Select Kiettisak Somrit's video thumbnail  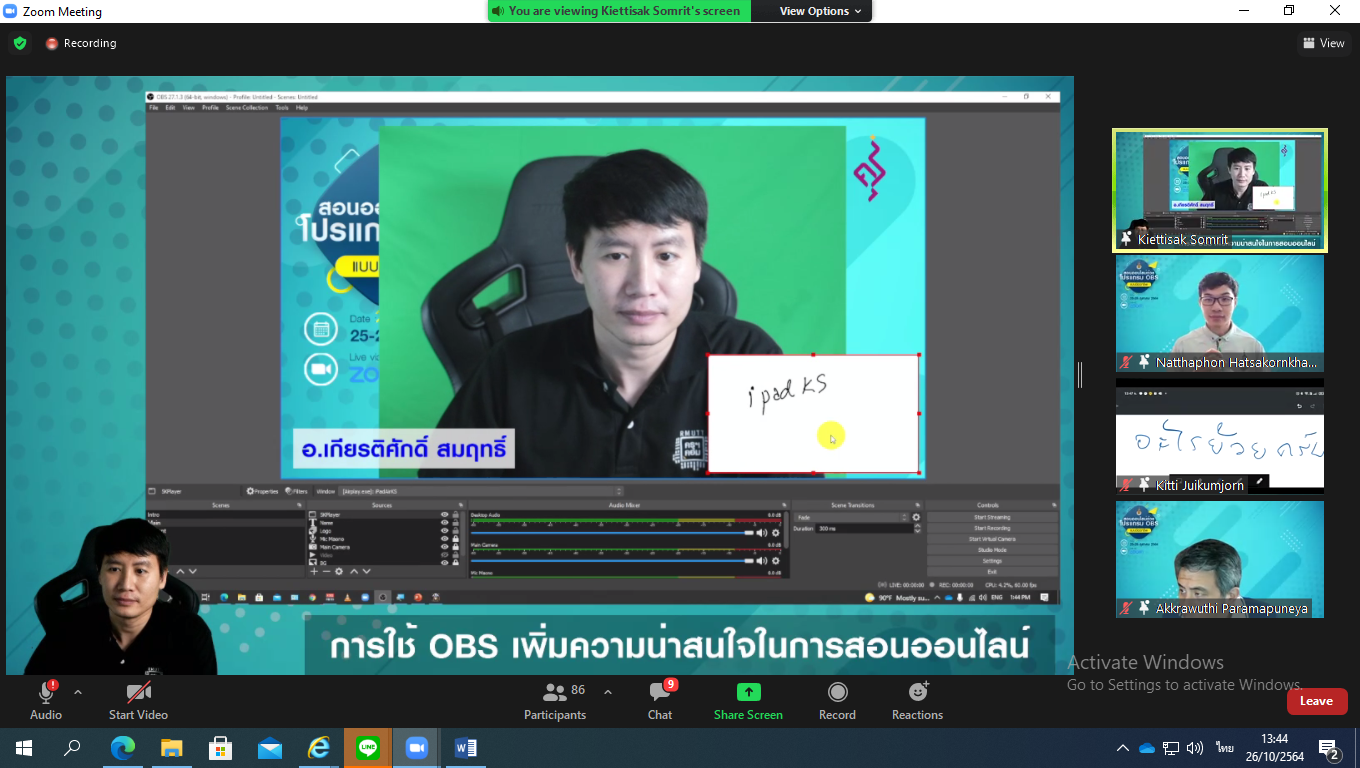1220,190
